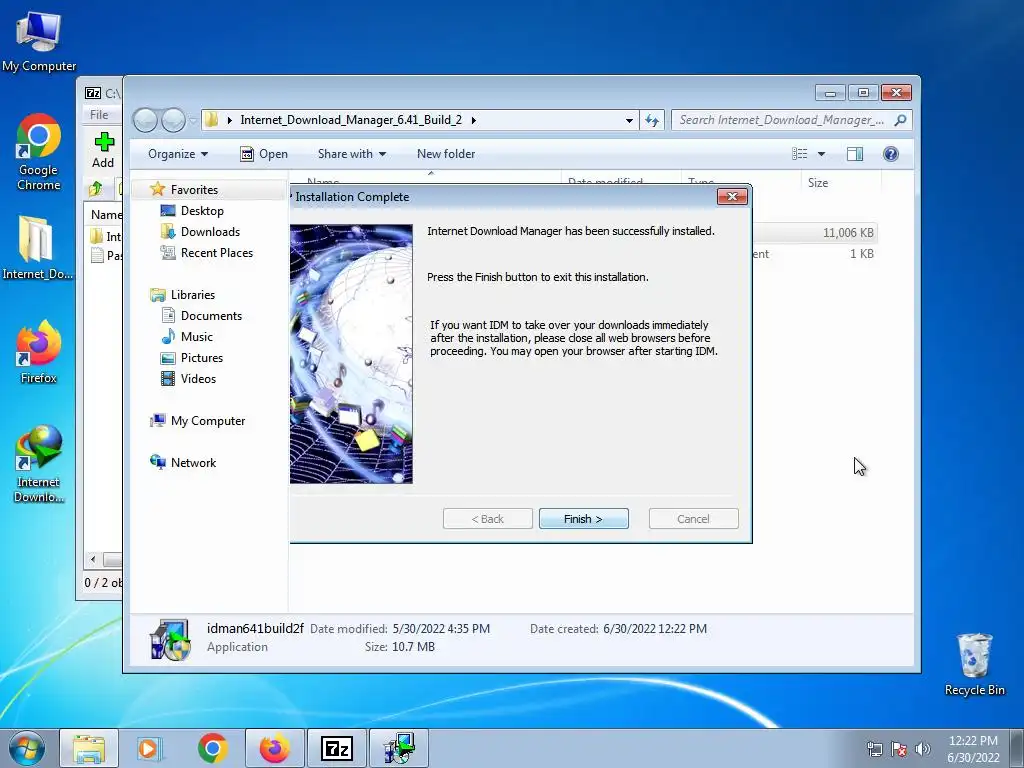Select My Computer in the navigation pane
1024x768 pixels.
pos(208,421)
